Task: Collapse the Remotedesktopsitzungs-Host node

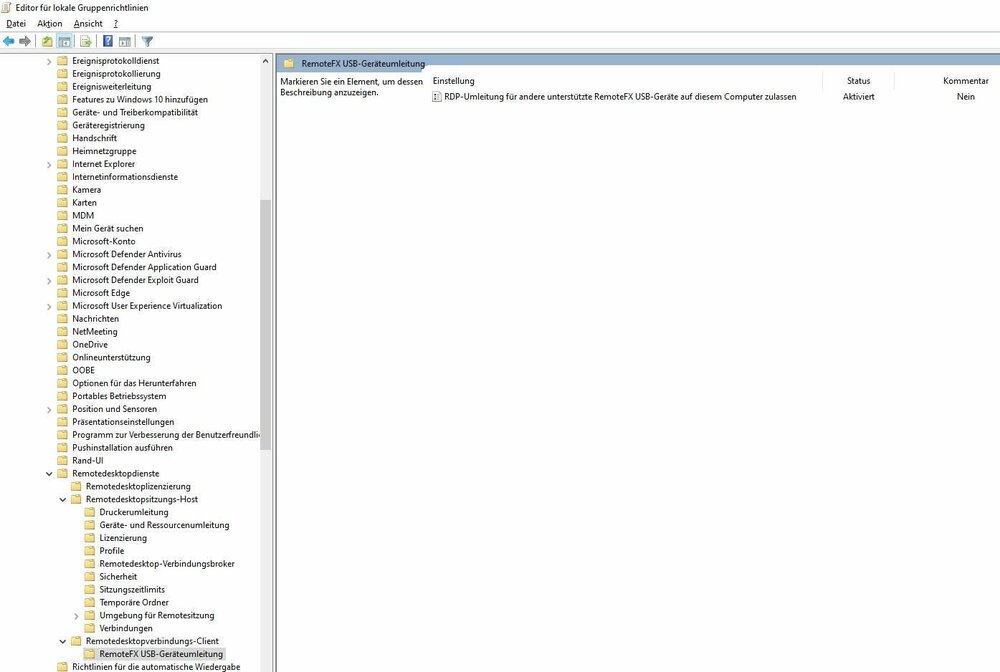Action: pyautogui.click(x=63, y=499)
